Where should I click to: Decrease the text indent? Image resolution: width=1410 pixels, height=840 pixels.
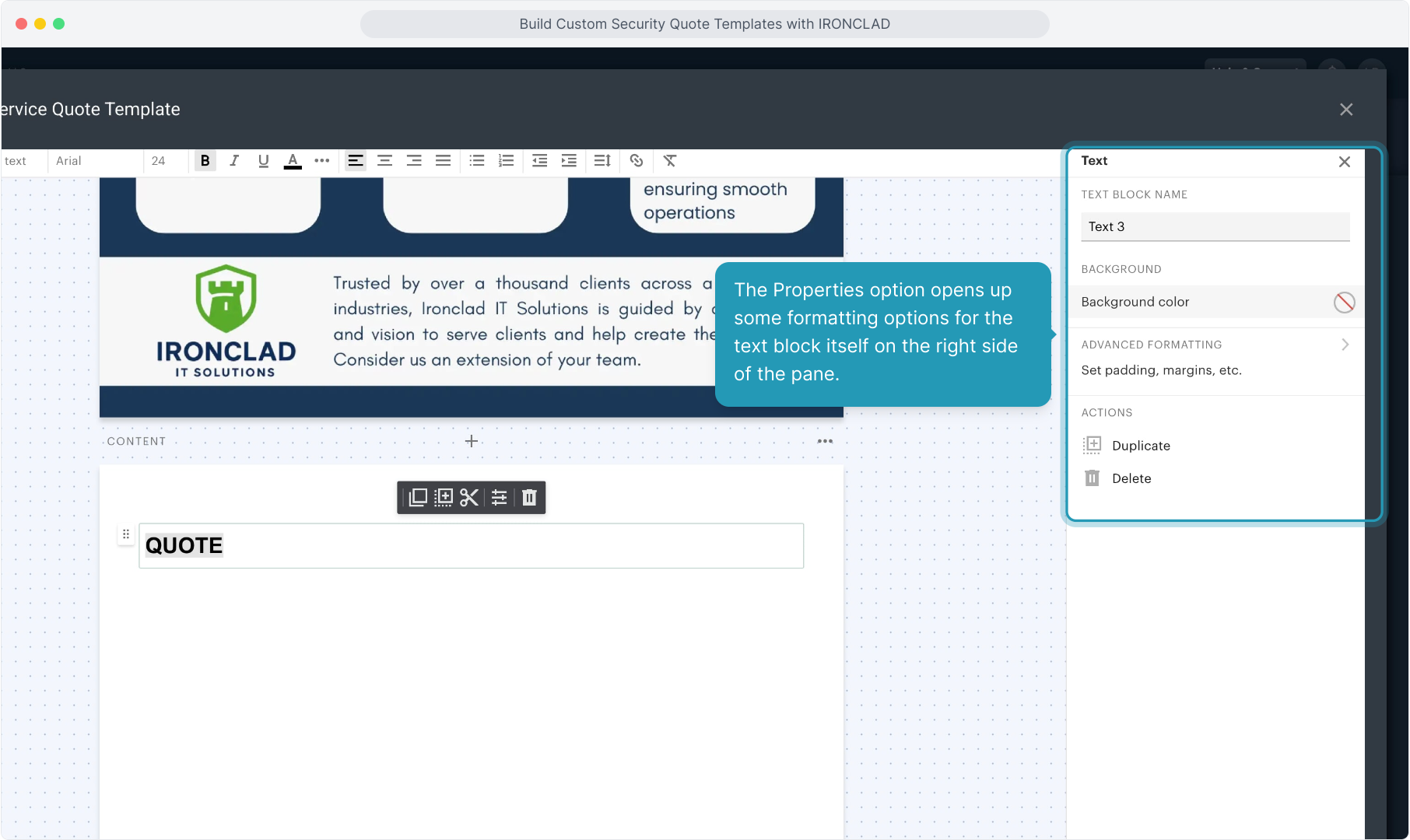click(540, 161)
